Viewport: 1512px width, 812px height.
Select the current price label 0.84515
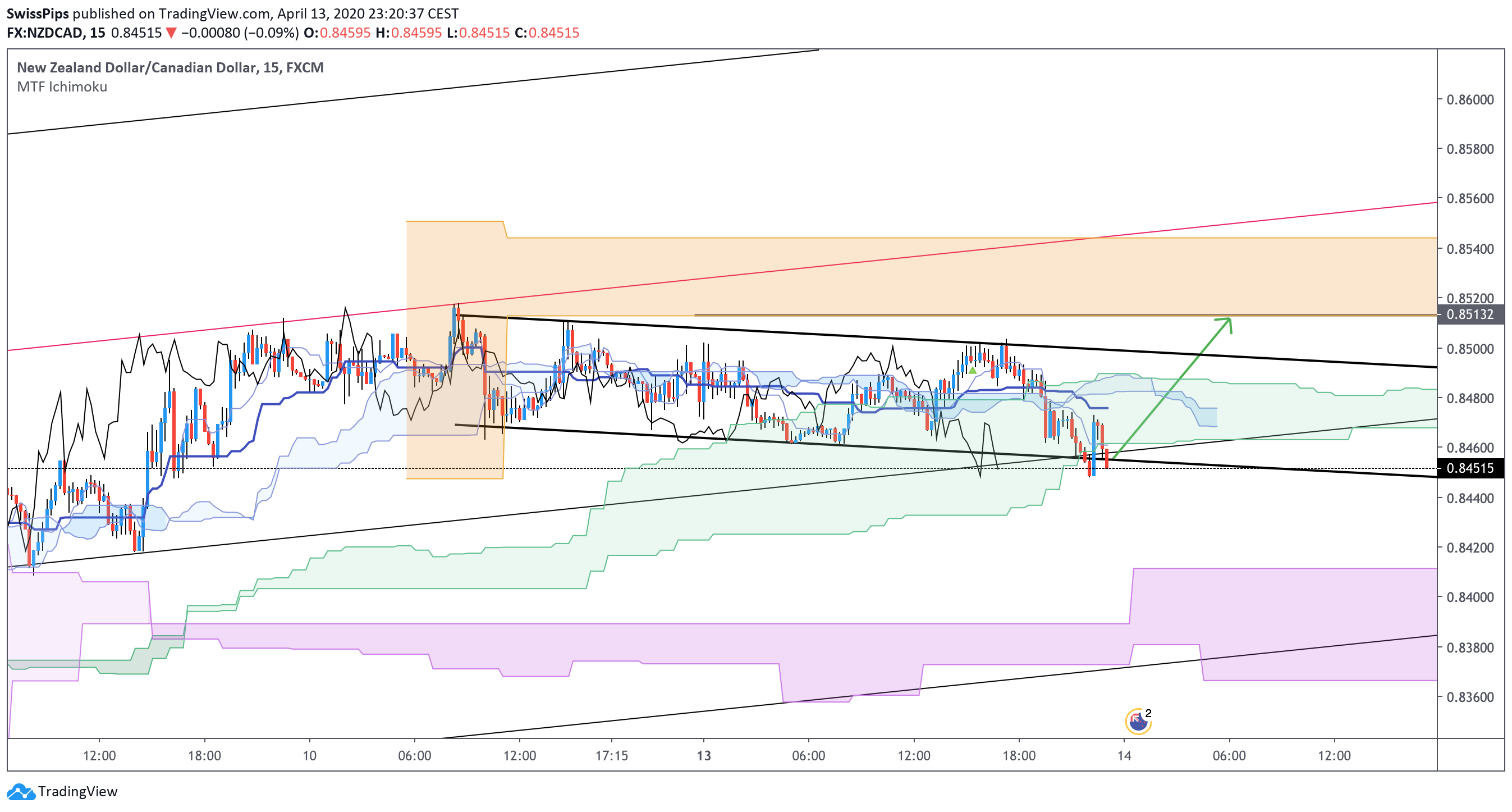[x=1470, y=468]
